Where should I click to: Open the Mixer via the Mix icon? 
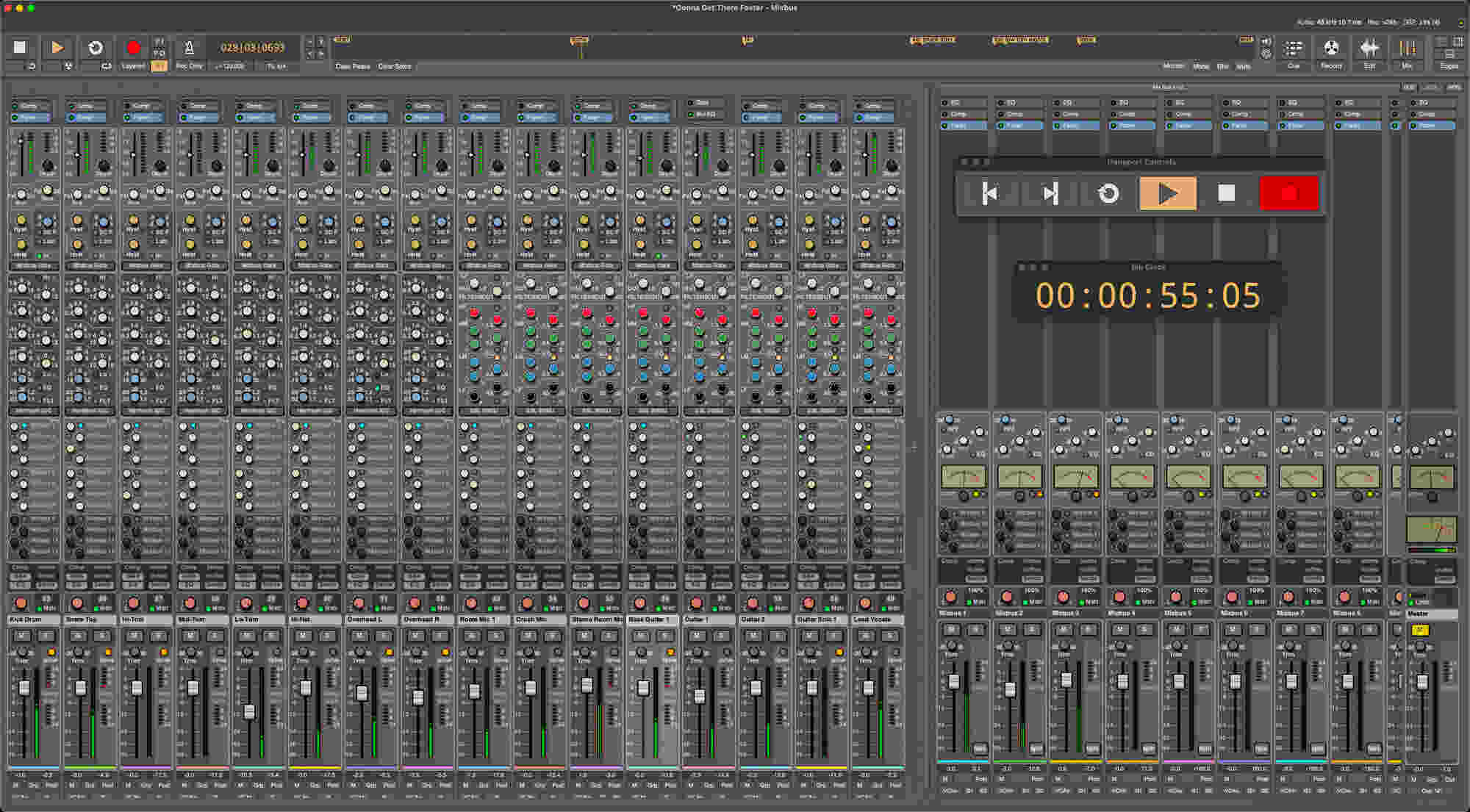1408,50
